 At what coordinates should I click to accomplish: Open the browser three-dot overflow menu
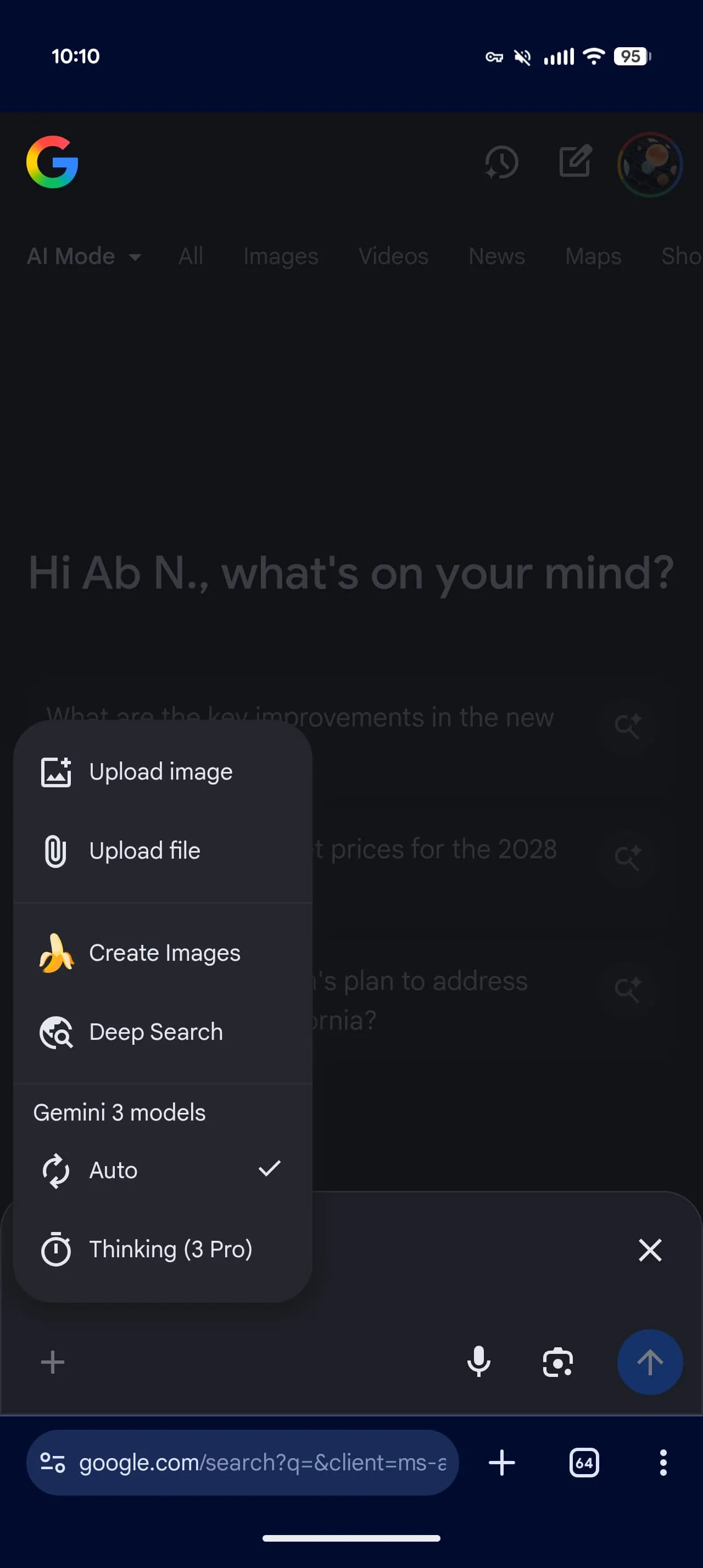[x=663, y=1463]
